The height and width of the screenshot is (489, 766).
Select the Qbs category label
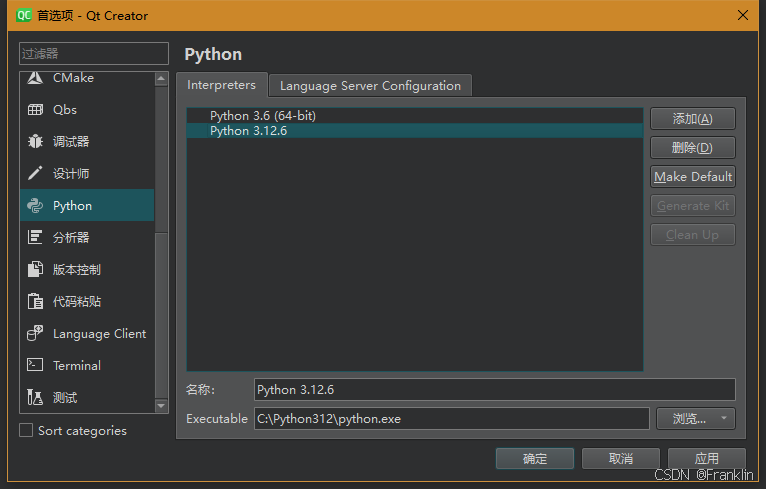pyautogui.click(x=65, y=110)
